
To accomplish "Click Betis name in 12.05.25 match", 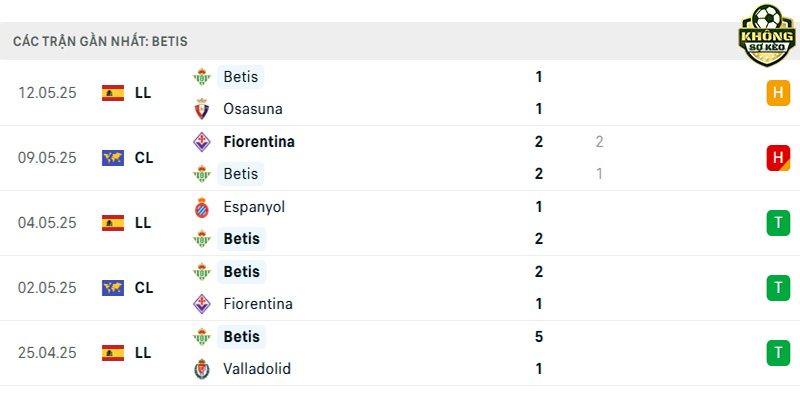I will tap(241, 77).
